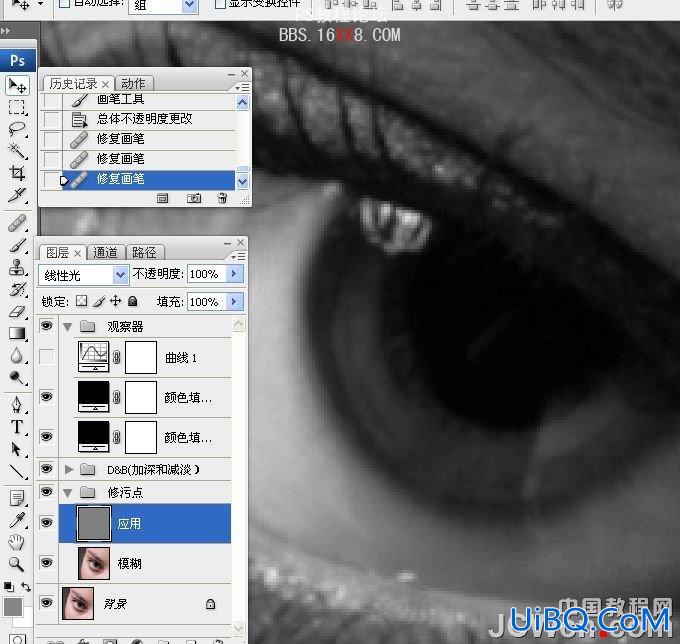Select the Rectangular Marquee tool

(x=17, y=107)
